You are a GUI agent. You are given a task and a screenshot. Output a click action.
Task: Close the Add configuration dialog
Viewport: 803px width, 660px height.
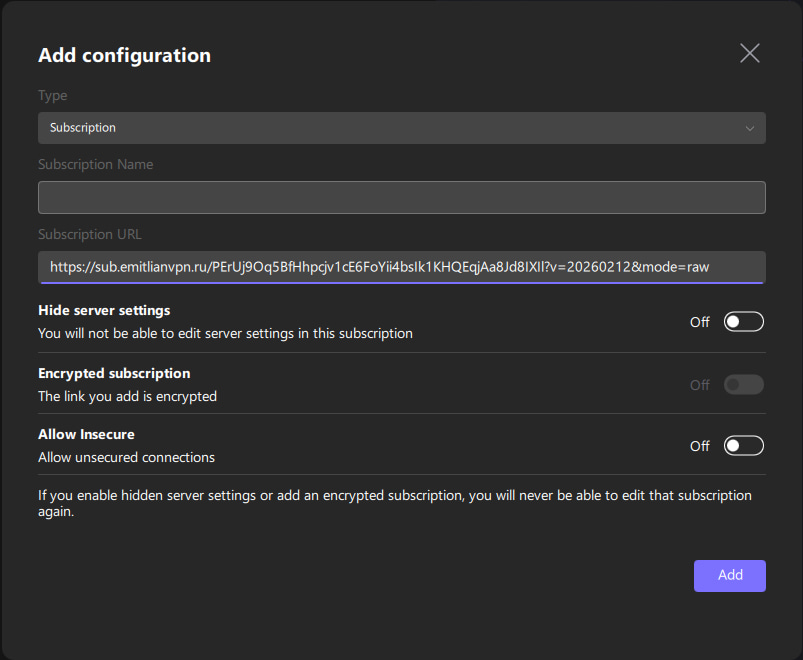749,53
